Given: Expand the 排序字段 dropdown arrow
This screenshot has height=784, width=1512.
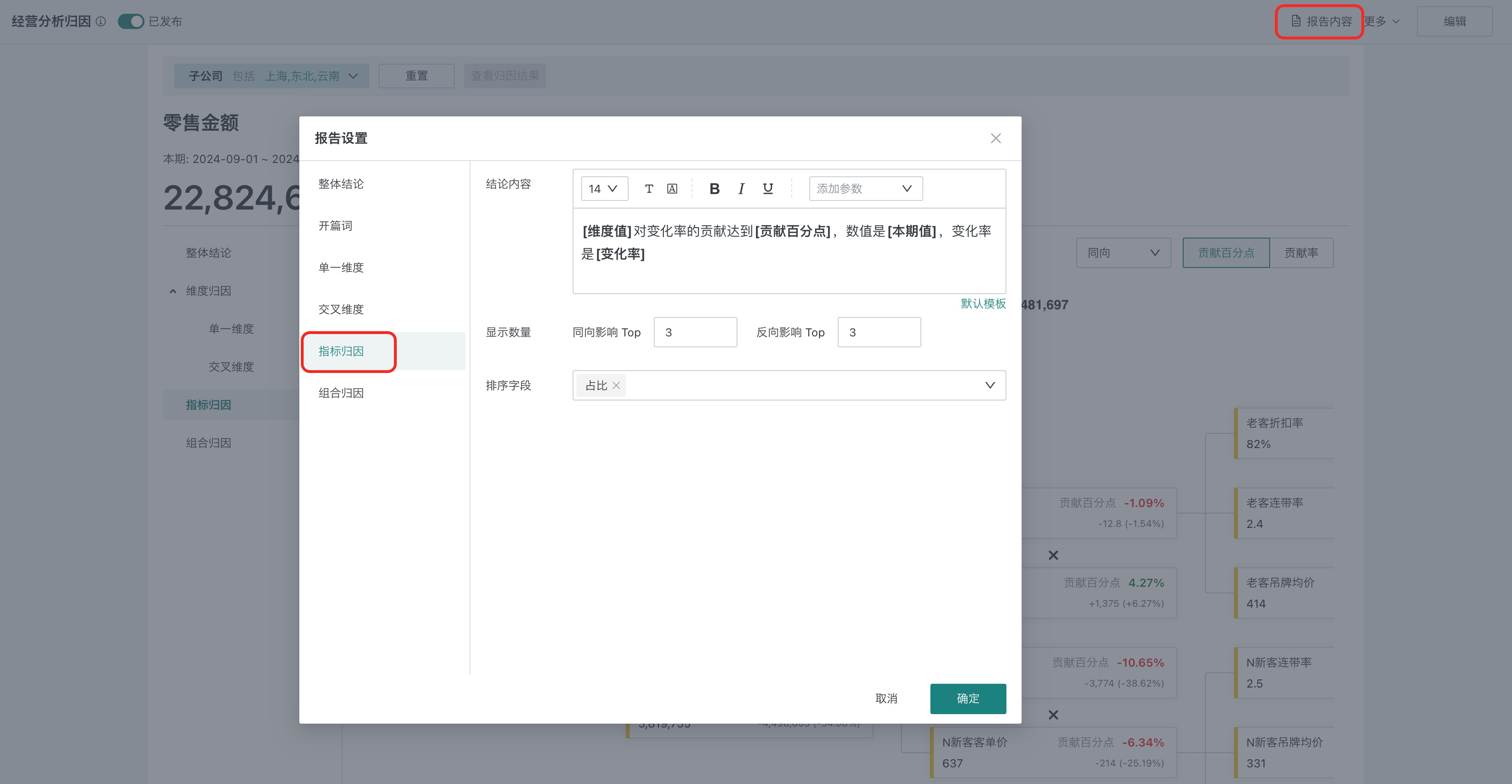Looking at the screenshot, I should [990, 385].
